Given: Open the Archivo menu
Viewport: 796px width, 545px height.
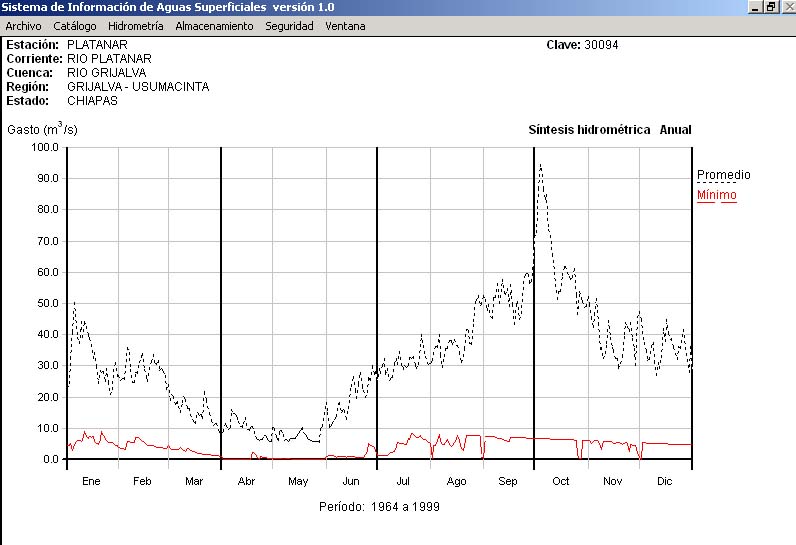Looking at the screenshot, I should pos(23,26).
